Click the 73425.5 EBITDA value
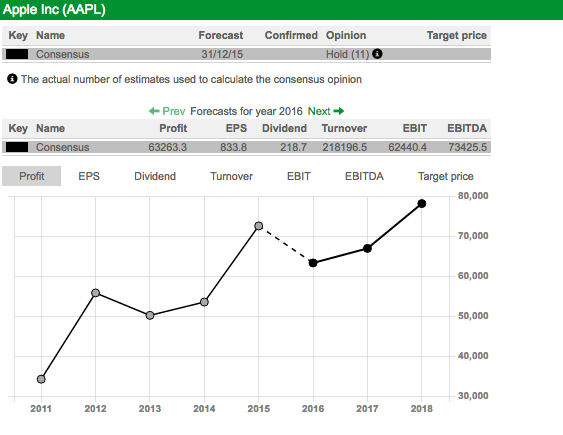This screenshot has height=435, width=563. [468, 147]
